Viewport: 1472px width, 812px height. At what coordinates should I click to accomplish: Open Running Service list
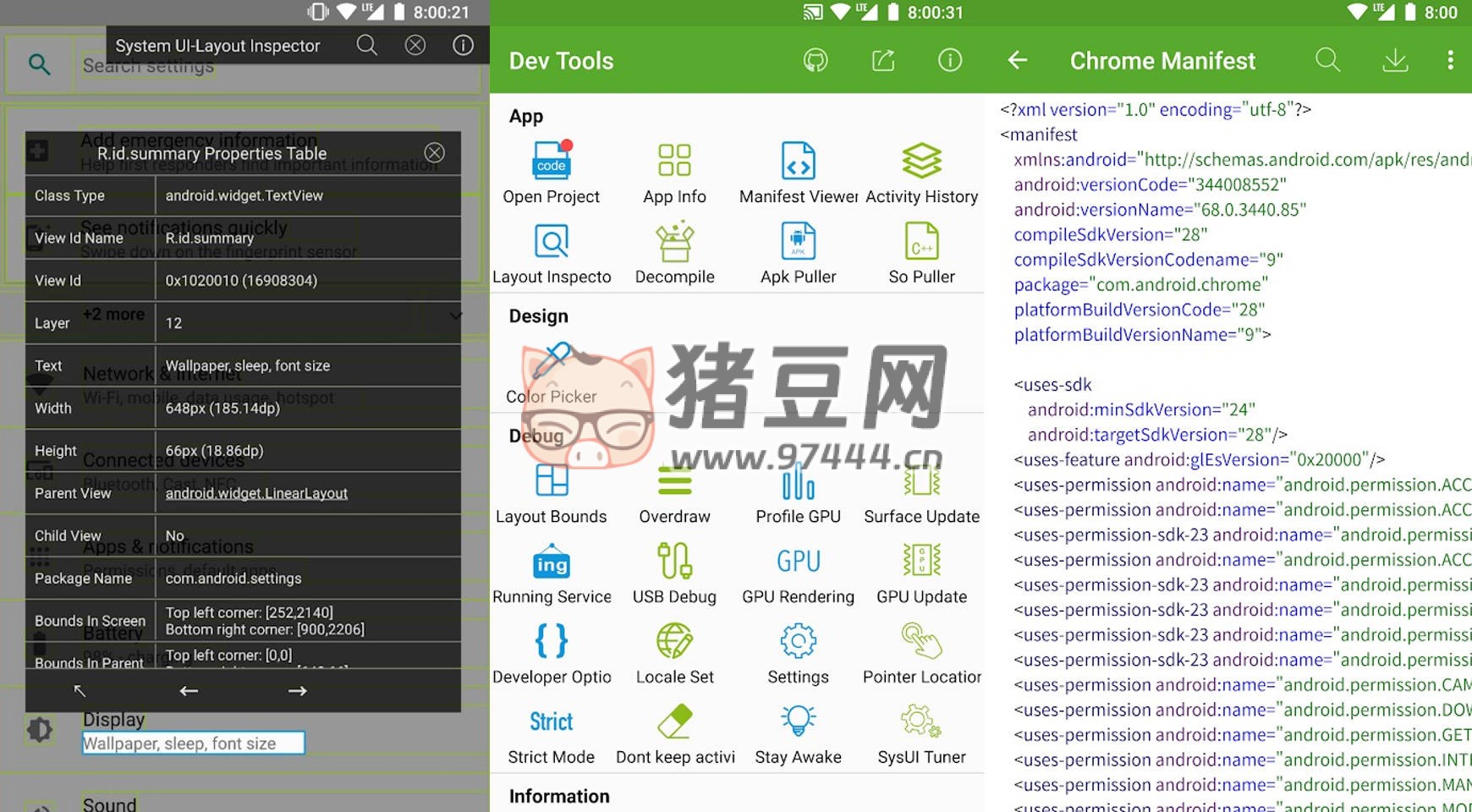[x=551, y=574]
